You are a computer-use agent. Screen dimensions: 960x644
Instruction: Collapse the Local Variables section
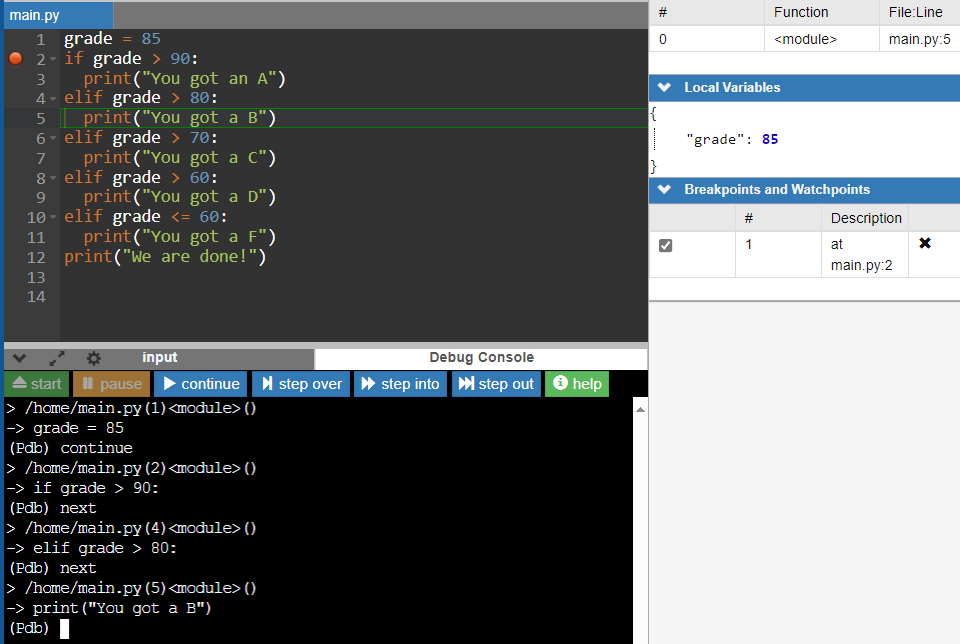click(664, 88)
